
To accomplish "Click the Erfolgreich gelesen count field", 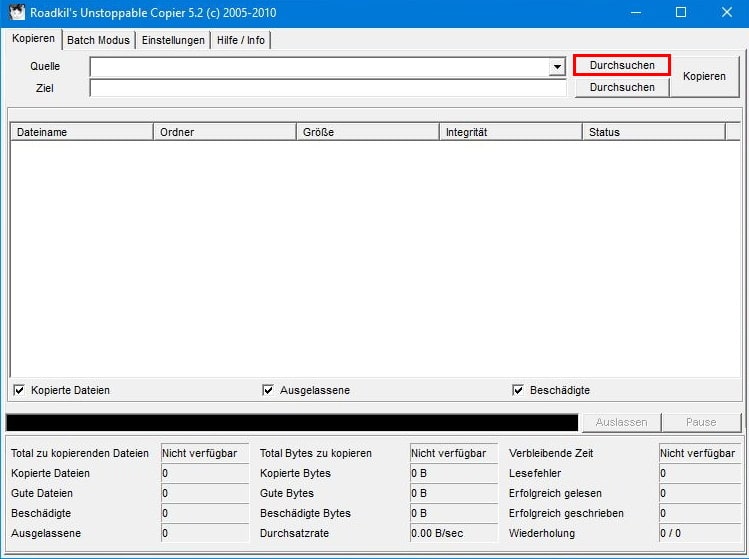I will (x=700, y=494).
